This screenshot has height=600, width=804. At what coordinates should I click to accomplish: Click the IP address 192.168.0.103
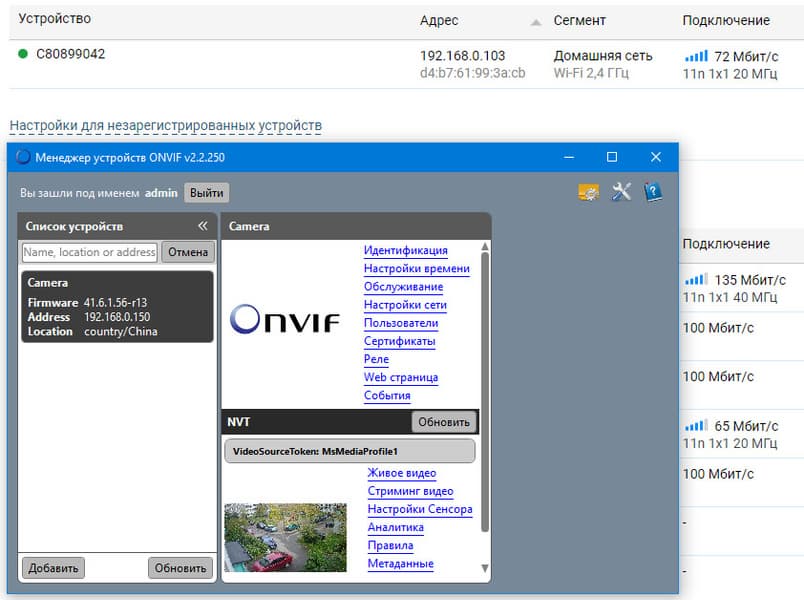(x=463, y=55)
